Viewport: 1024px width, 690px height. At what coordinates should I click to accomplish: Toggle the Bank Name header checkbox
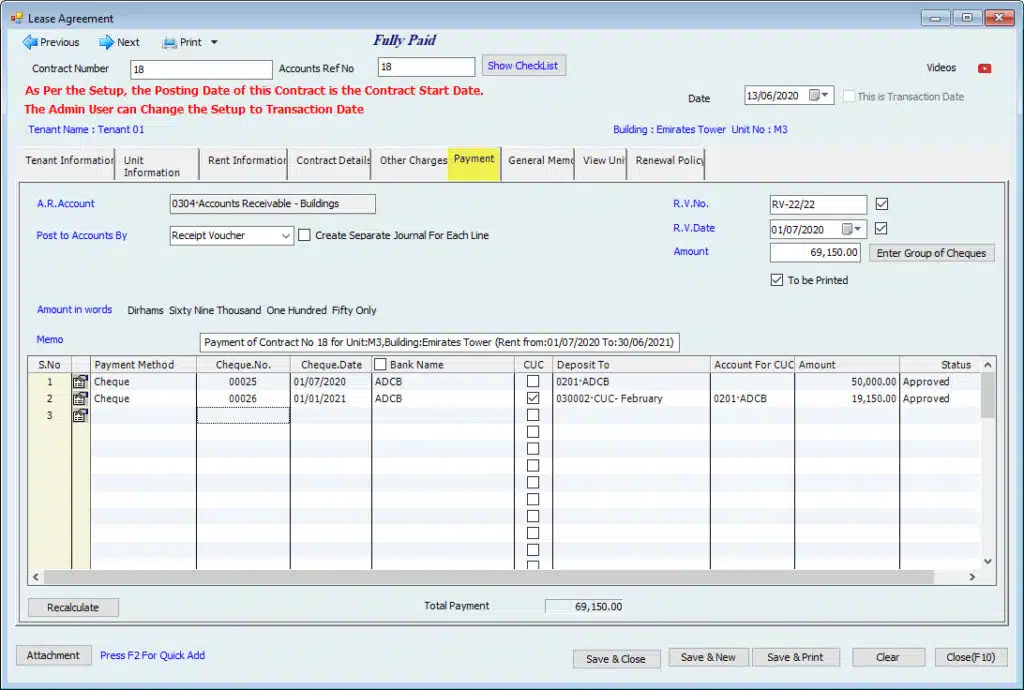[x=380, y=364]
